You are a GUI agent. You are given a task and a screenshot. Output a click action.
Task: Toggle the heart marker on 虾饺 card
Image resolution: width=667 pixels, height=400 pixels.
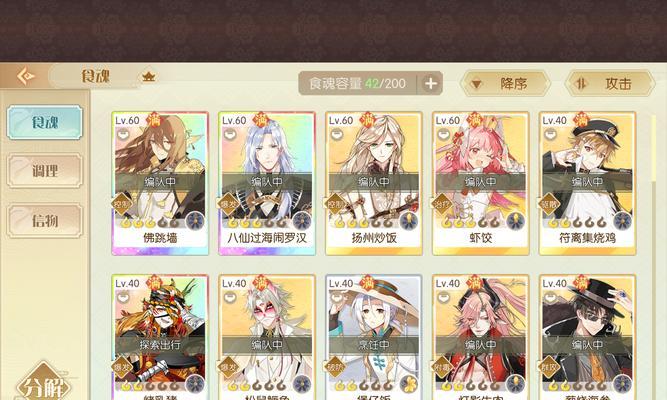point(443,135)
